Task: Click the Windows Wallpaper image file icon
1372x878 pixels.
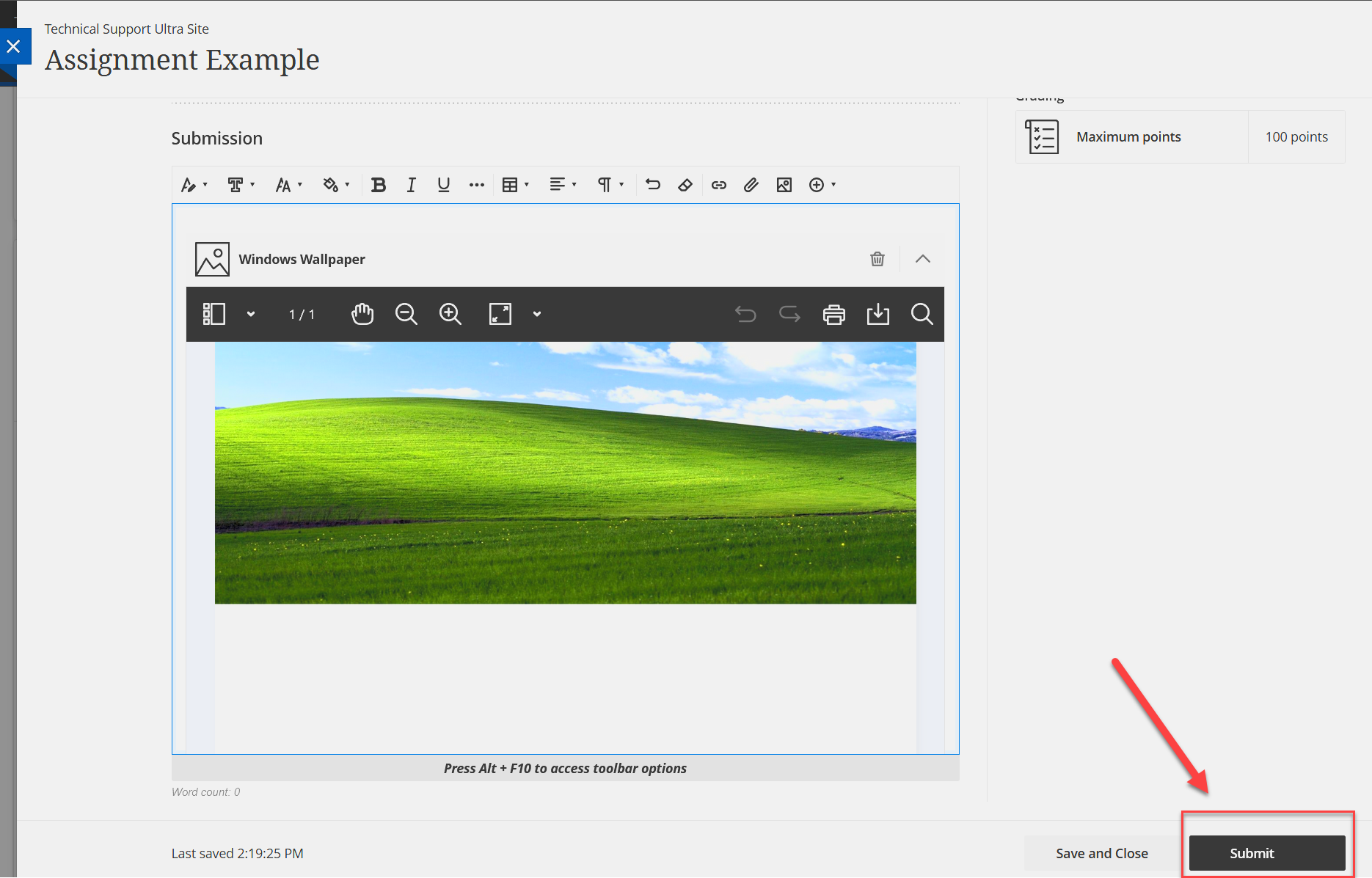Action: coord(212,259)
